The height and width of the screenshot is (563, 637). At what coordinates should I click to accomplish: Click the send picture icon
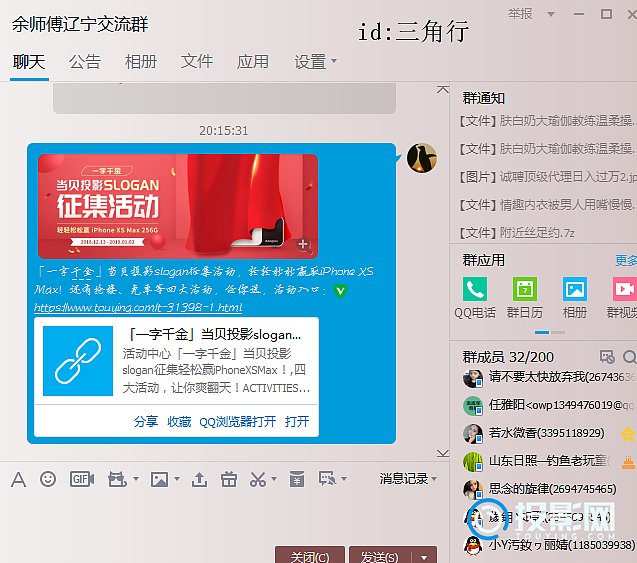tap(159, 479)
